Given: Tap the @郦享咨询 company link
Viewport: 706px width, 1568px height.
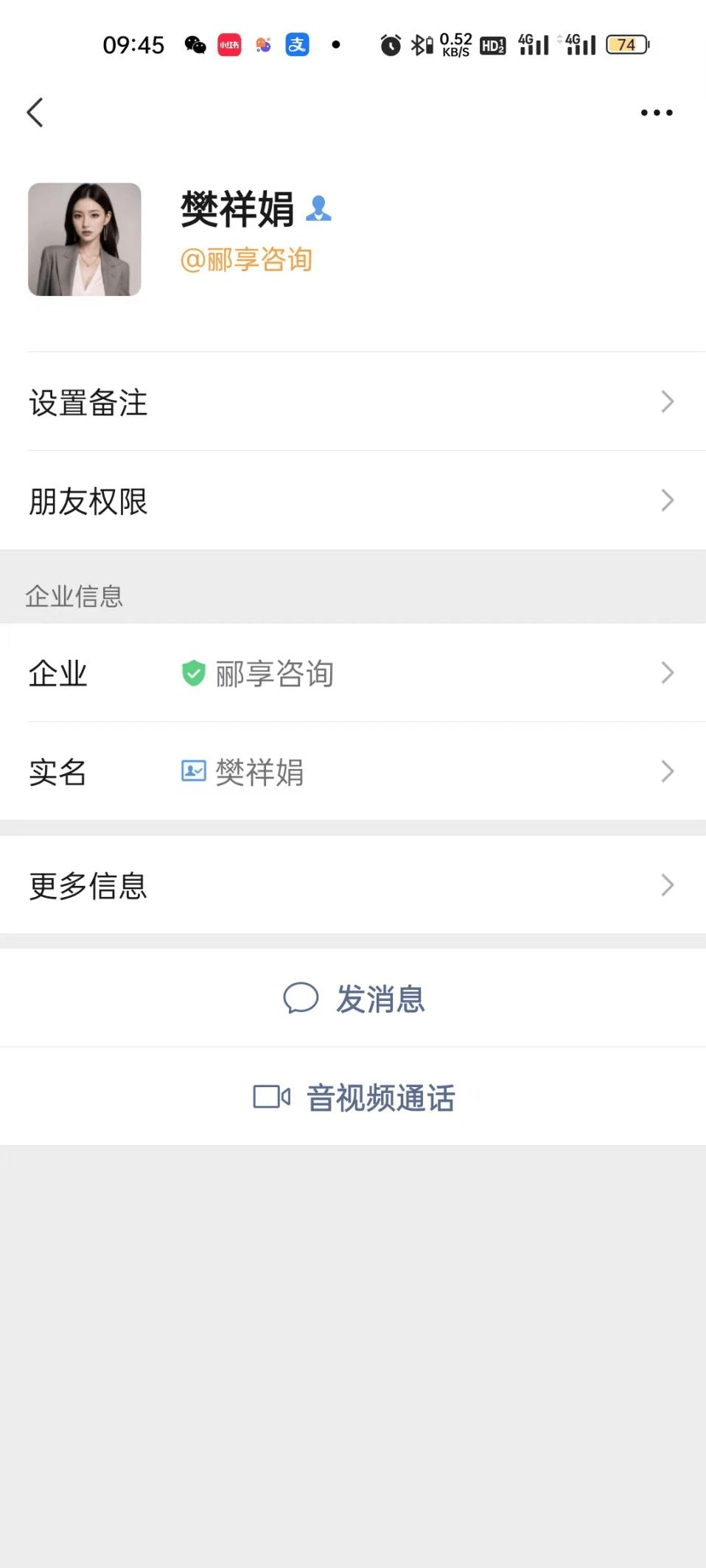Looking at the screenshot, I should tap(246, 259).
